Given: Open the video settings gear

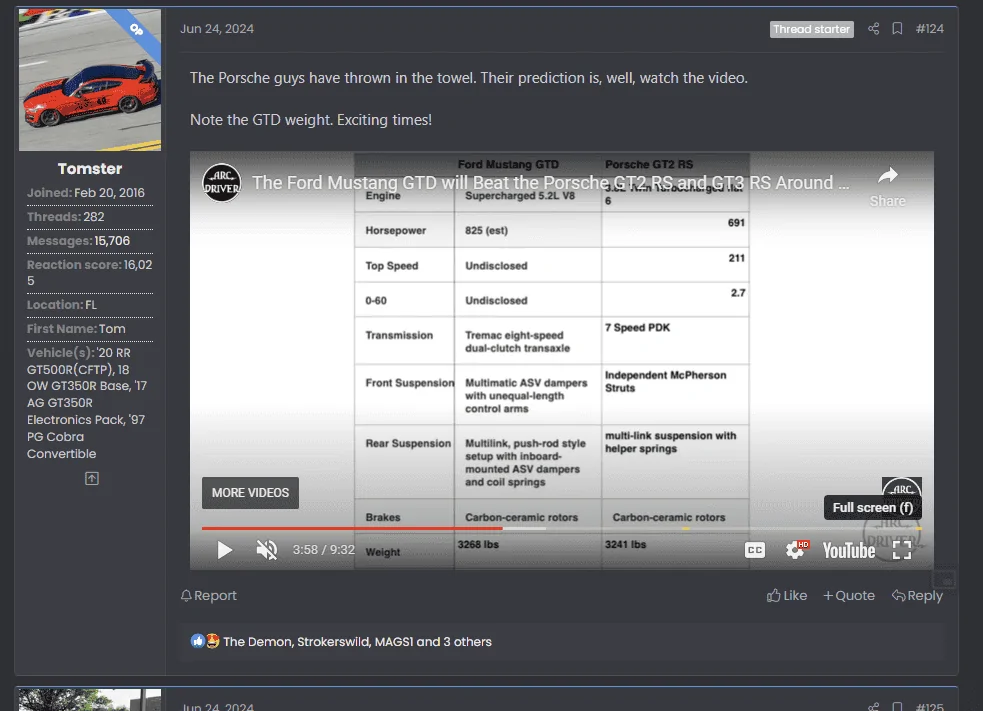Looking at the screenshot, I should (x=796, y=550).
